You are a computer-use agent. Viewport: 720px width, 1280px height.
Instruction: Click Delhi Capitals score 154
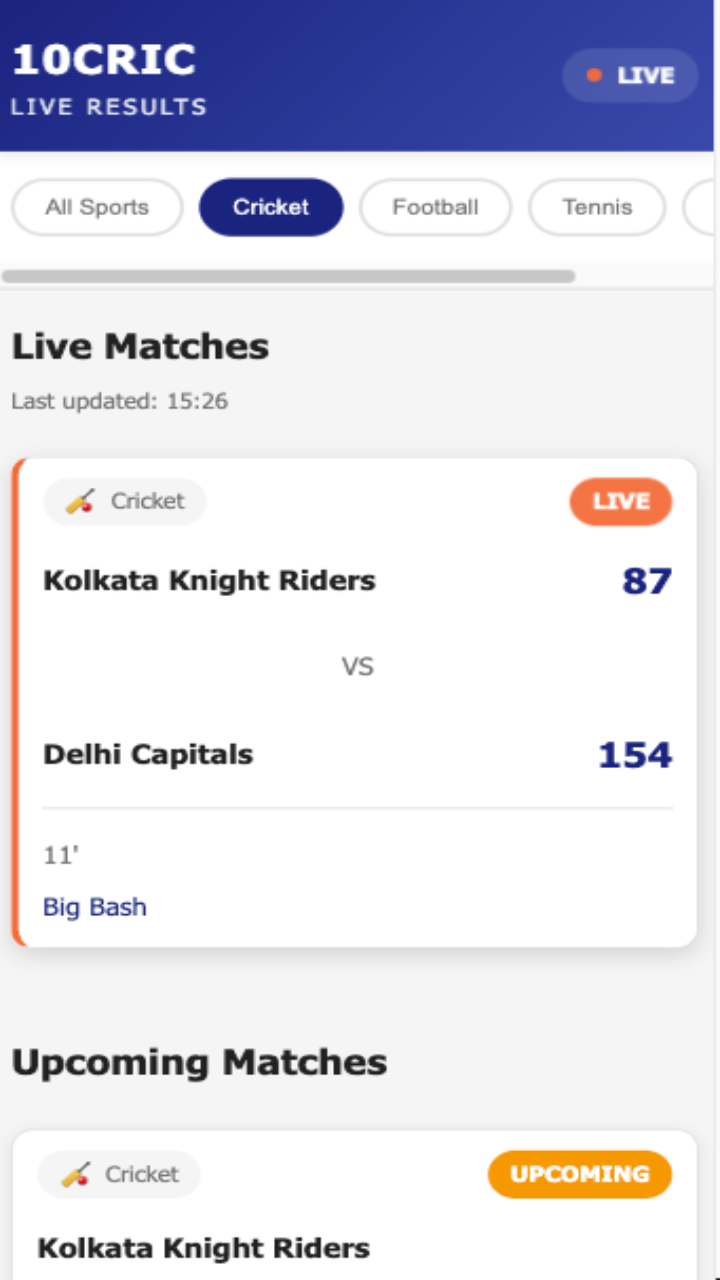click(635, 755)
